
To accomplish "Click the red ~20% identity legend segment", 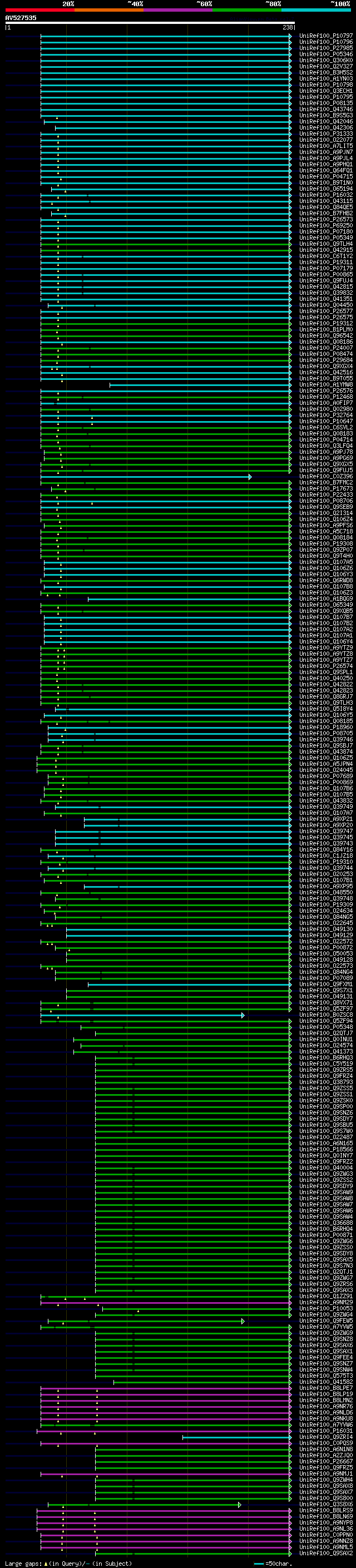I will (x=39, y=10).
